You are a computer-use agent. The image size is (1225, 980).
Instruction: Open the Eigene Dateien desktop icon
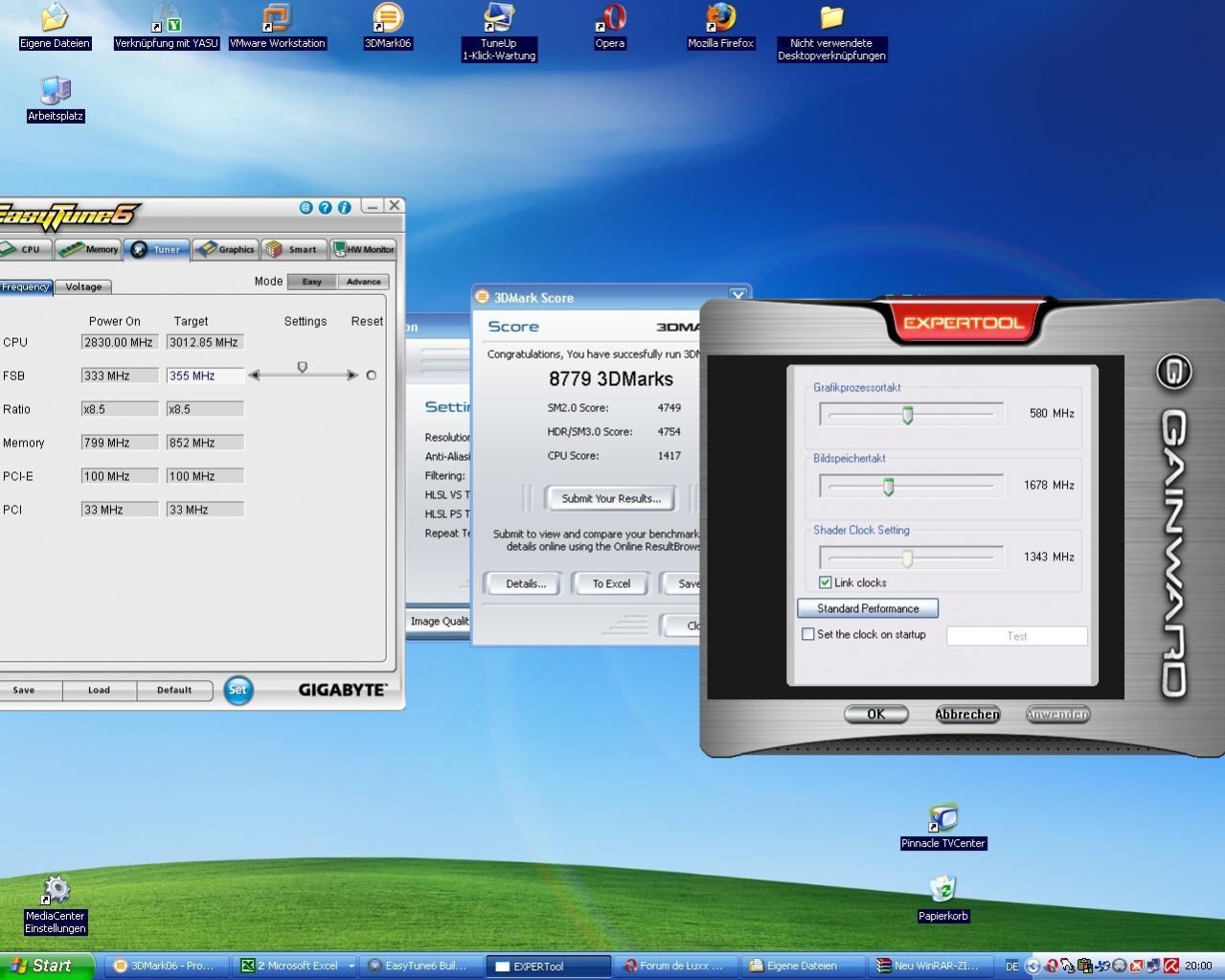[x=55, y=25]
